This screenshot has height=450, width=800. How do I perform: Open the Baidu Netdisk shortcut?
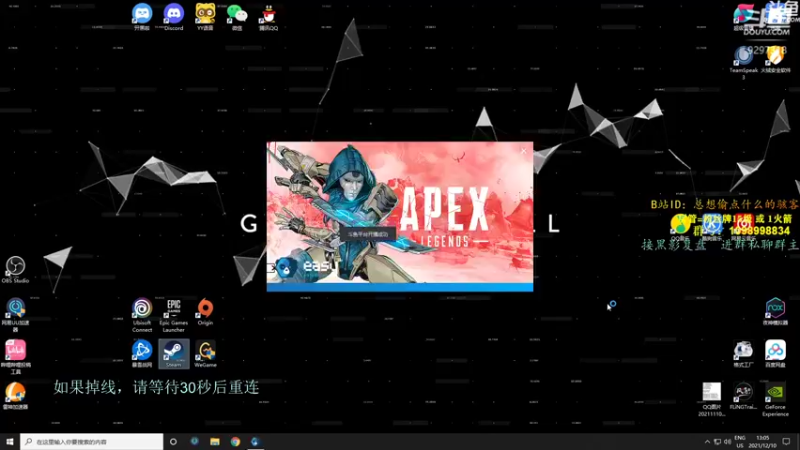coord(775,354)
